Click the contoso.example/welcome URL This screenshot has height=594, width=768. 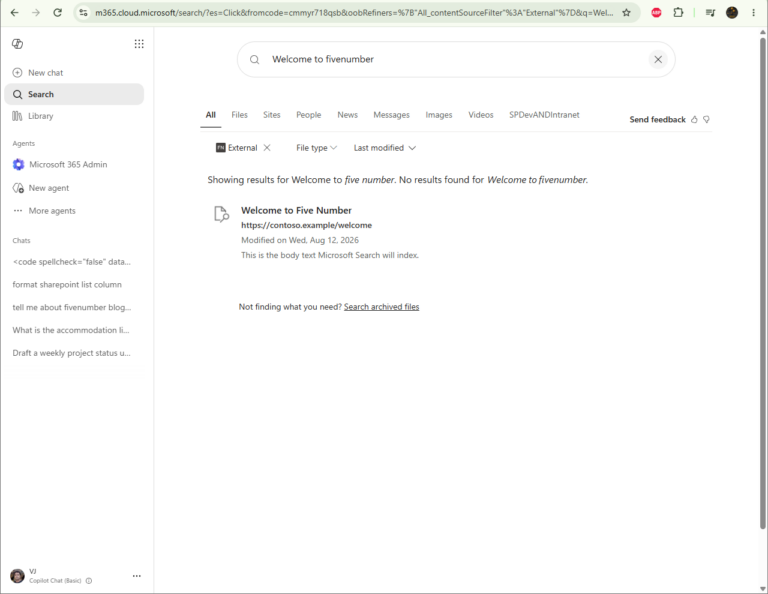(307, 225)
